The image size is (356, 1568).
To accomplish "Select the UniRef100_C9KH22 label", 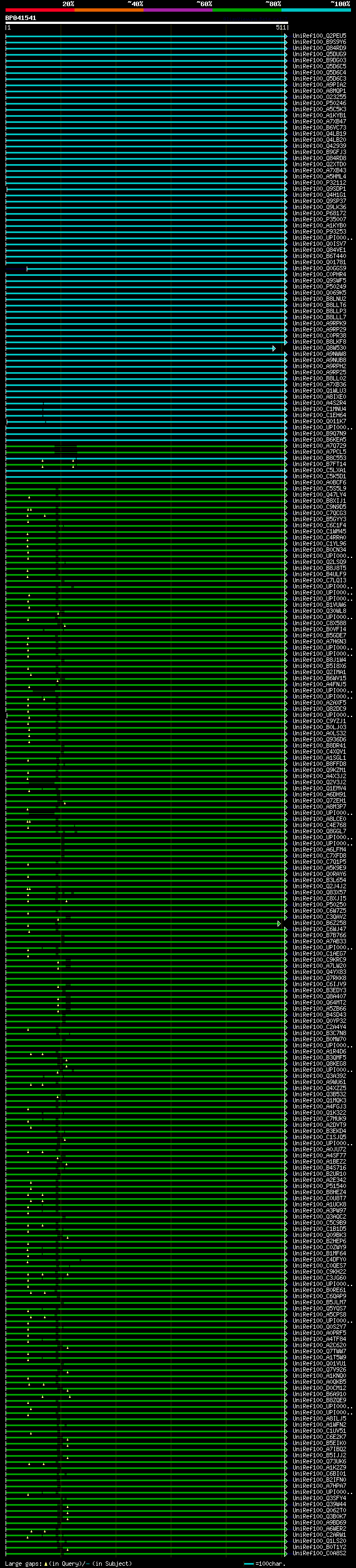I will [x=319, y=1272].
